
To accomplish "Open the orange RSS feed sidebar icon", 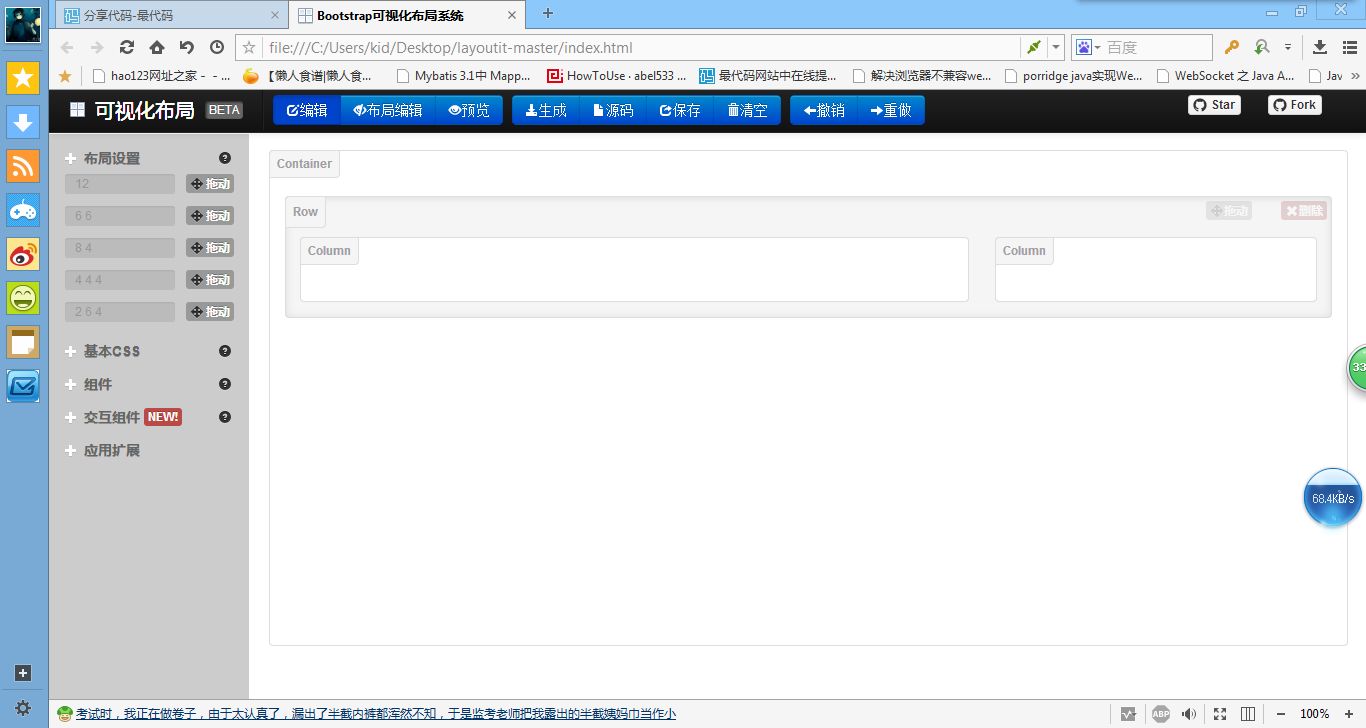I will pyautogui.click(x=23, y=166).
